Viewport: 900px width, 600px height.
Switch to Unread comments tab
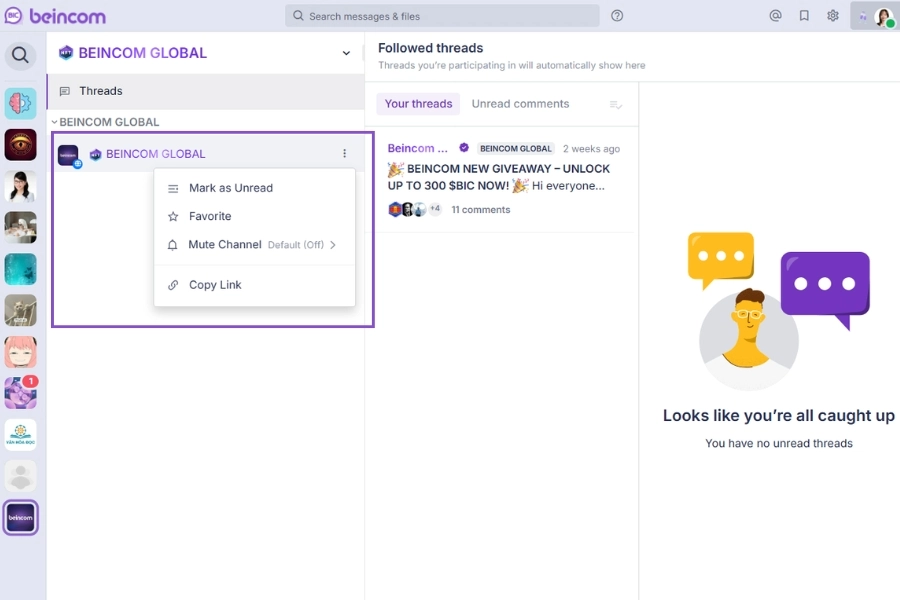(x=521, y=104)
